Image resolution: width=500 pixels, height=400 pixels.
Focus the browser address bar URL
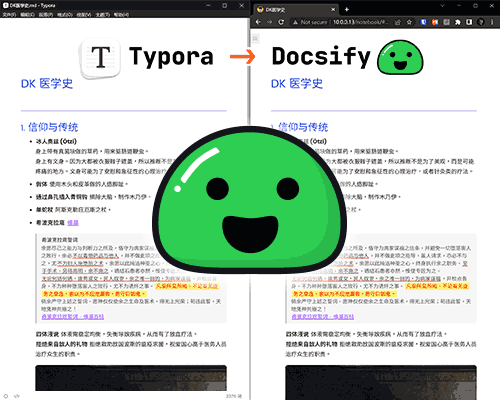[361, 22]
